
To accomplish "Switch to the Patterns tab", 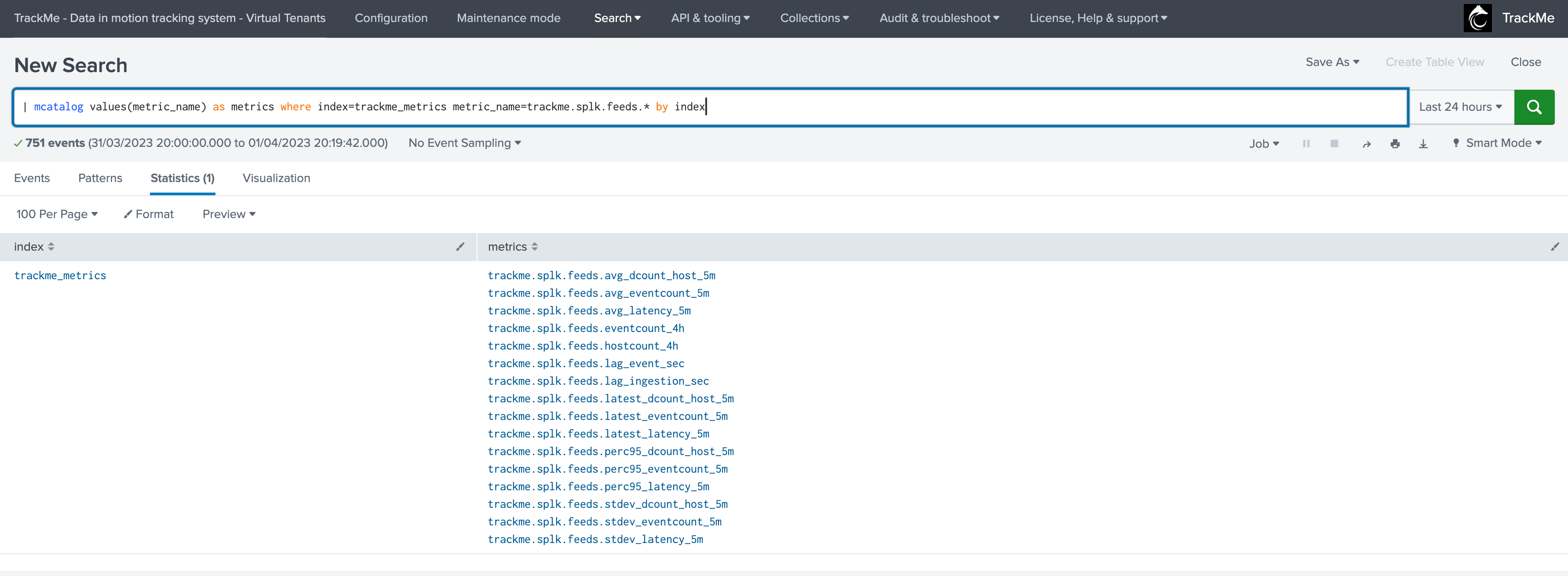I will tap(100, 179).
